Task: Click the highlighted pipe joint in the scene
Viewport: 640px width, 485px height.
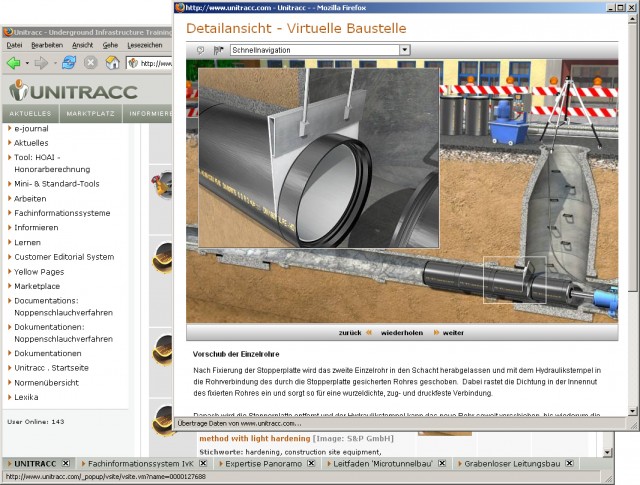Action: point(515,279)
